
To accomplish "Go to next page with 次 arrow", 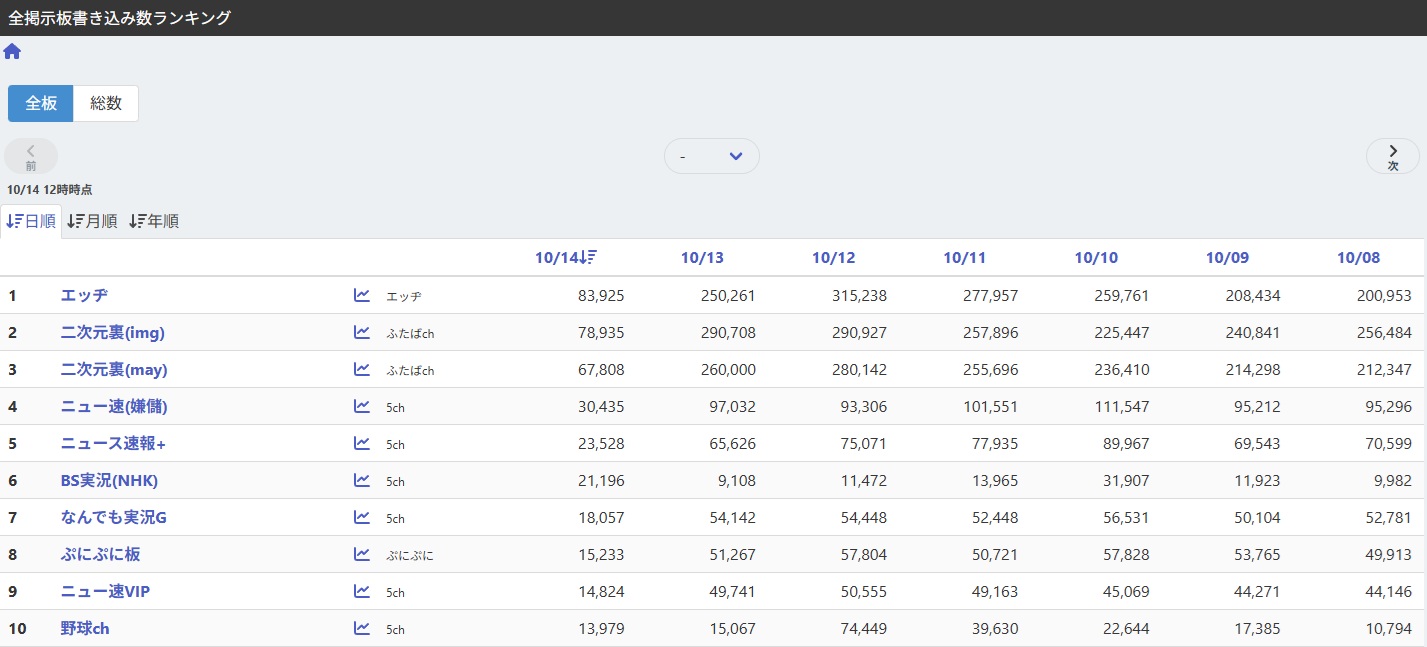I will (1392, 156).
